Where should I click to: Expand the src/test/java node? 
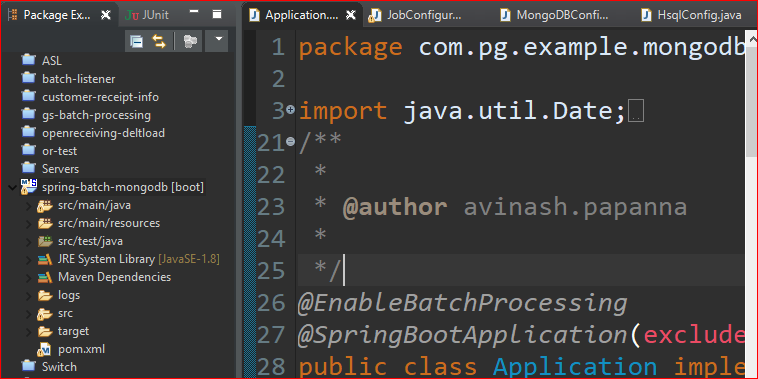click(x=29, y=241)
